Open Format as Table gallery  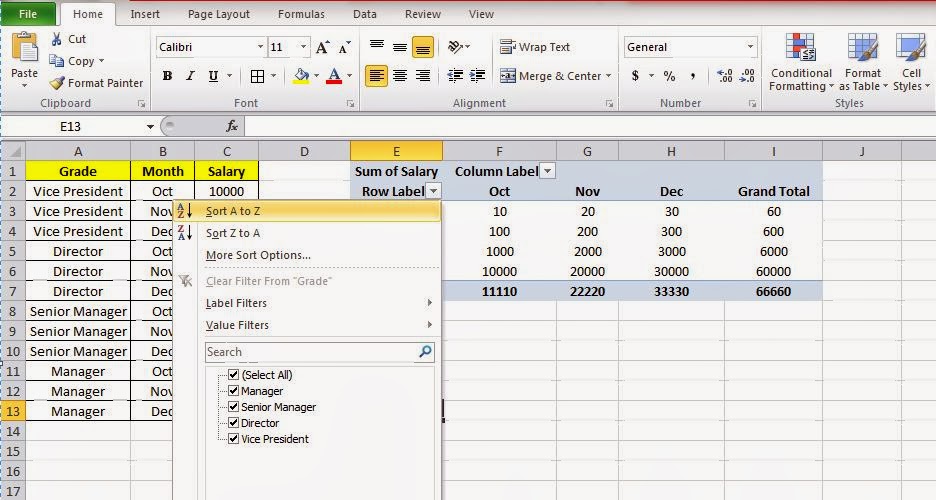click(x=863, y=62)
